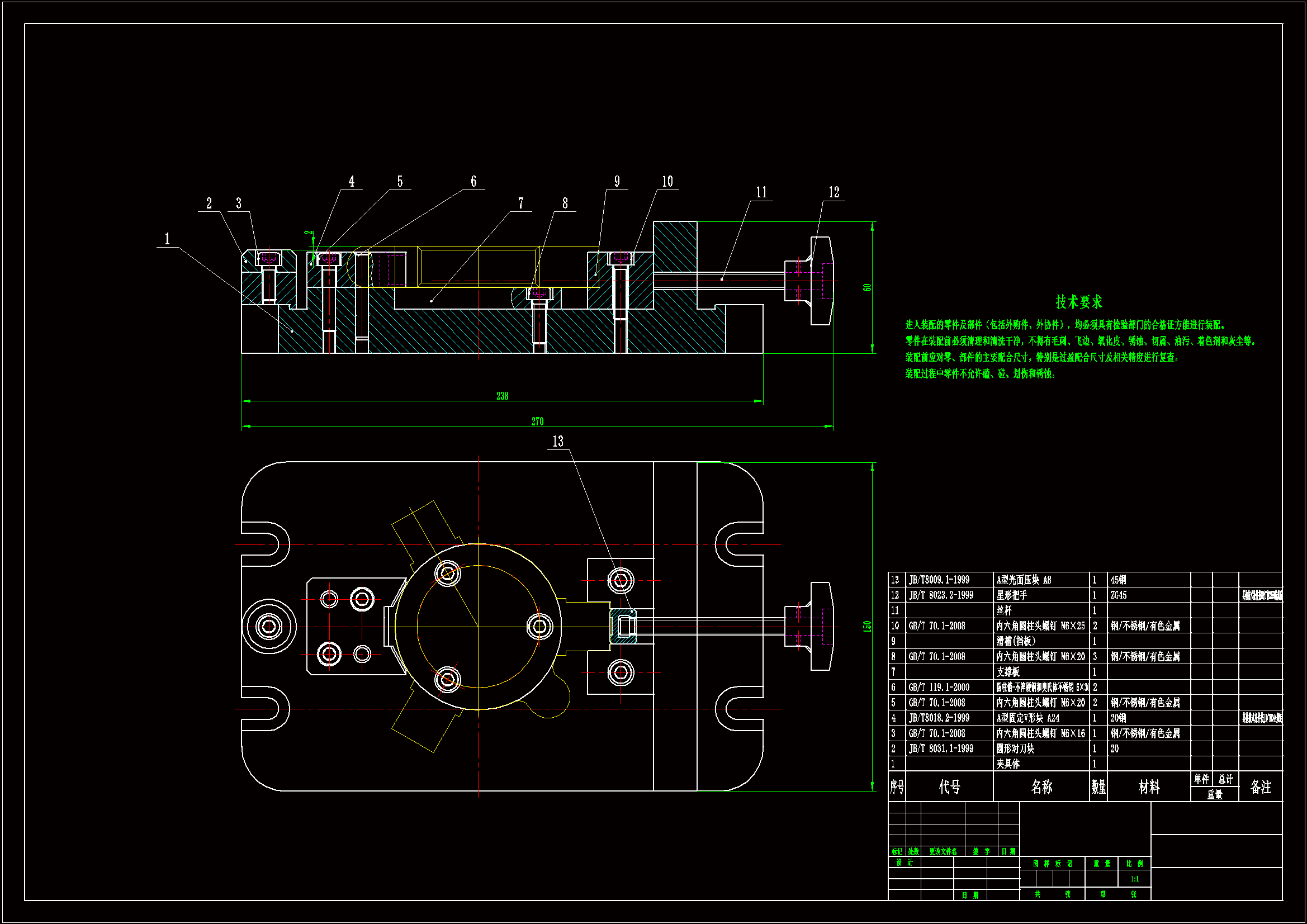Click the 60 height dimension text
This screenshot has width=1307, height=924.
point(867,287)
